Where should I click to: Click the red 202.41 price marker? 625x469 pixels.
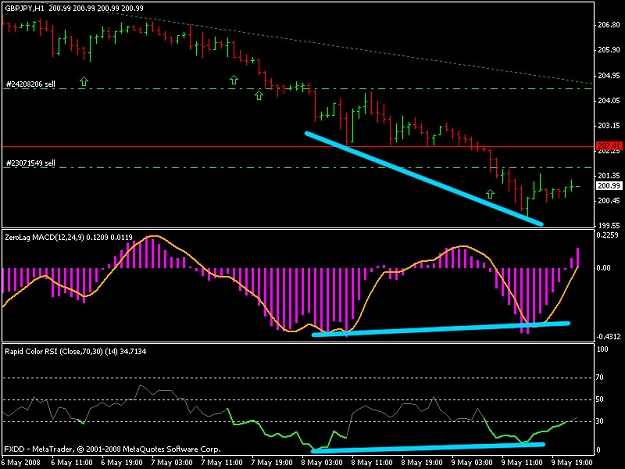click(609, 146)
